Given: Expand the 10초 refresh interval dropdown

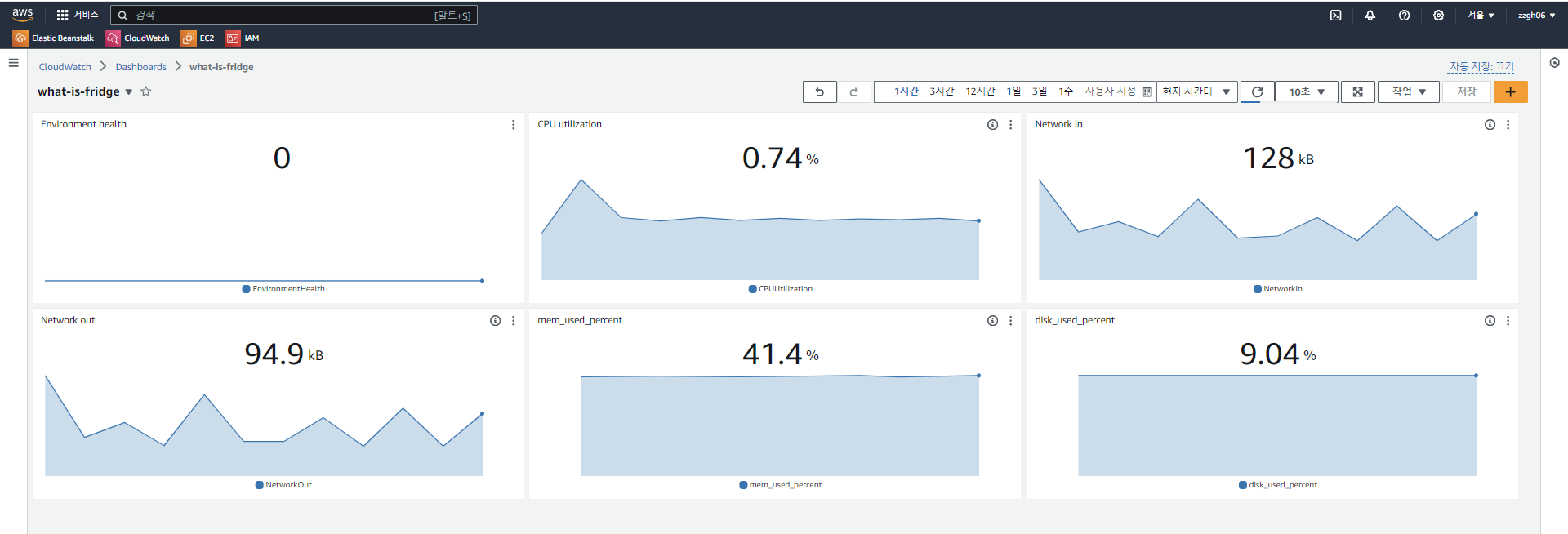Looking at the screenshot, I should pyautogui.click(x=1307, y=92).
